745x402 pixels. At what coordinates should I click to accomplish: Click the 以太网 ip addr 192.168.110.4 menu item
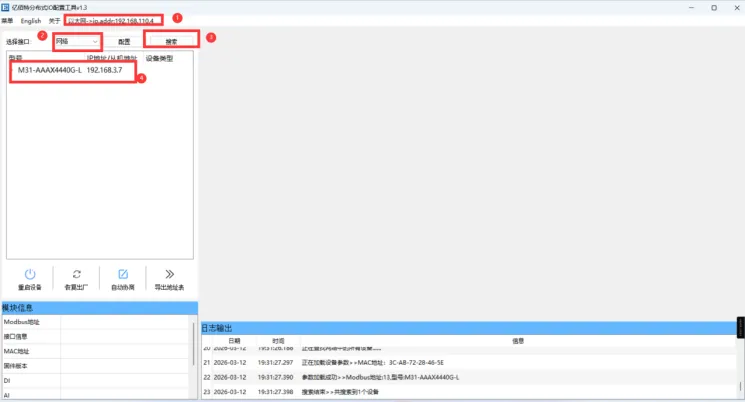111,21
